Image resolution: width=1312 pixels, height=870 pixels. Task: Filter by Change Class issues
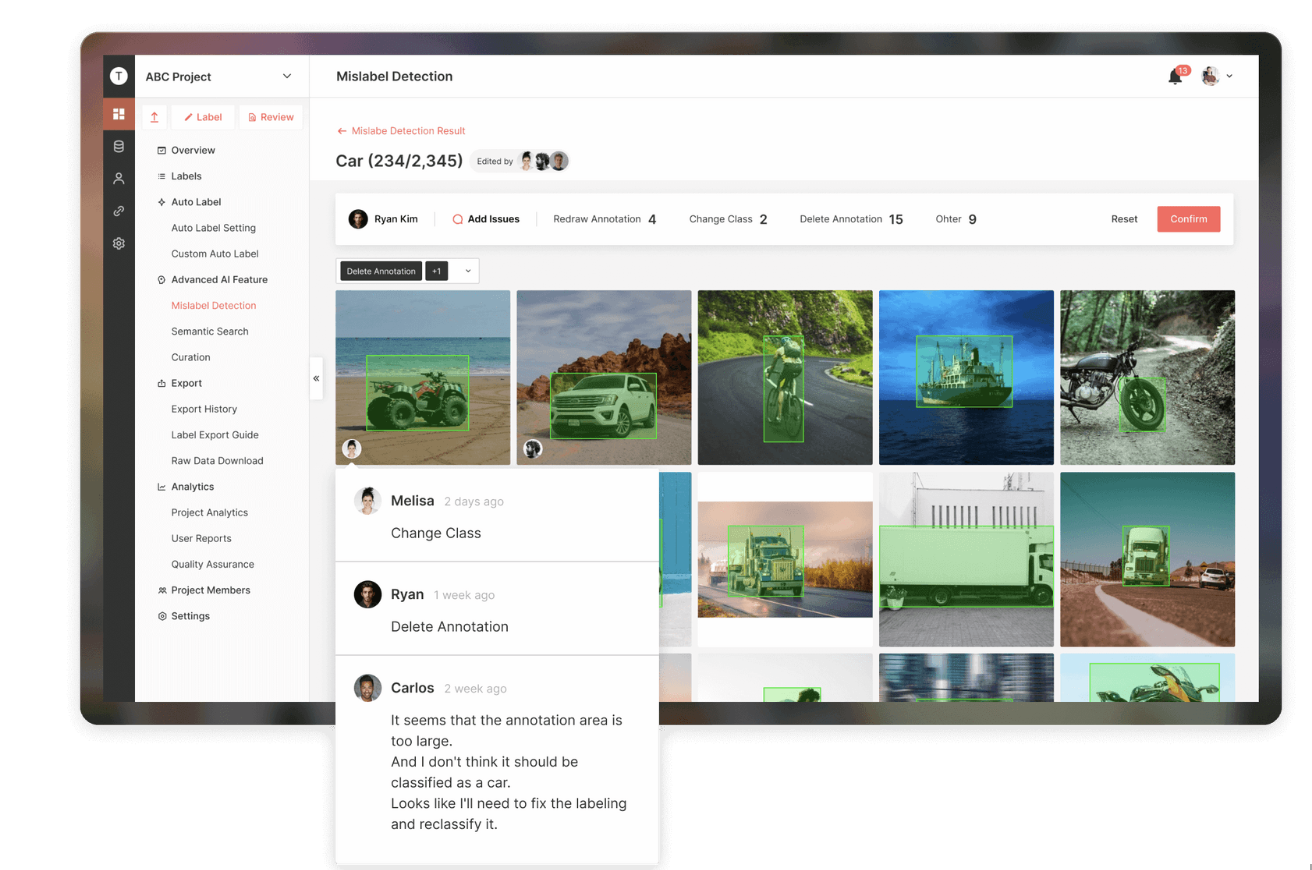tap(728, 219)
